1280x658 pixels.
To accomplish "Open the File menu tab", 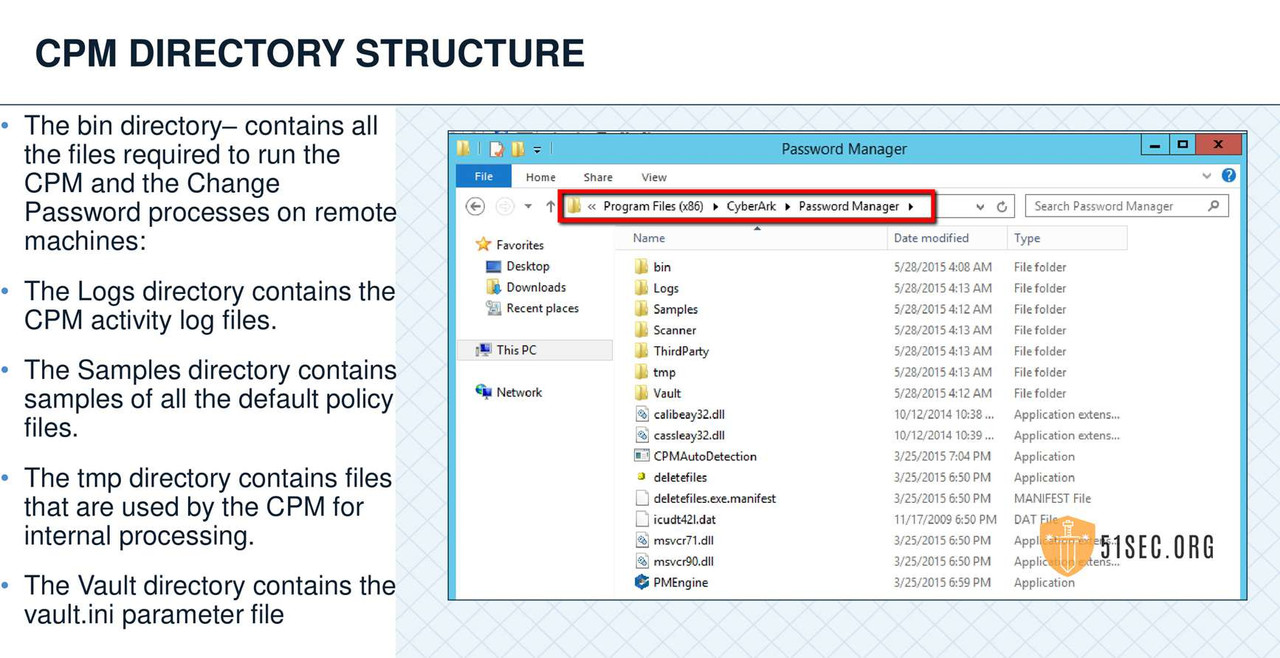I will (x=484, y=177).
